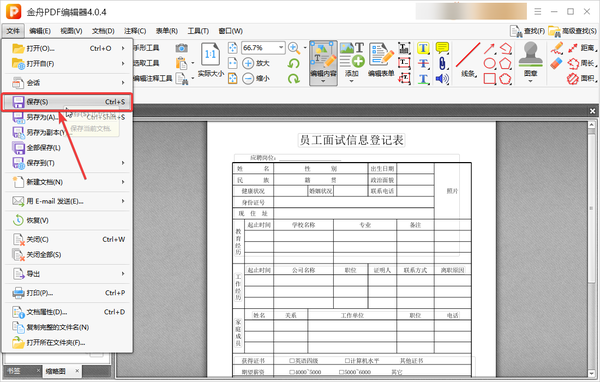Select the yellow sticky note comment icon

click(442, 48)
